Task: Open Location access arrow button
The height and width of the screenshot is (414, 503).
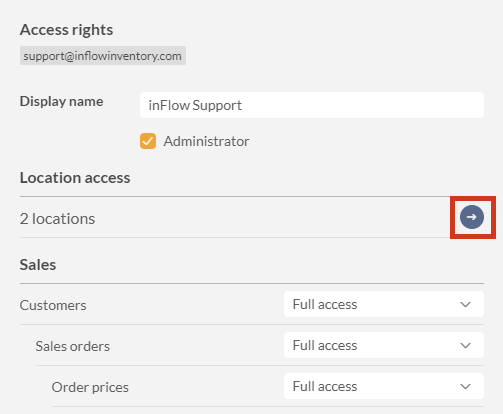Action: point(472,217)
